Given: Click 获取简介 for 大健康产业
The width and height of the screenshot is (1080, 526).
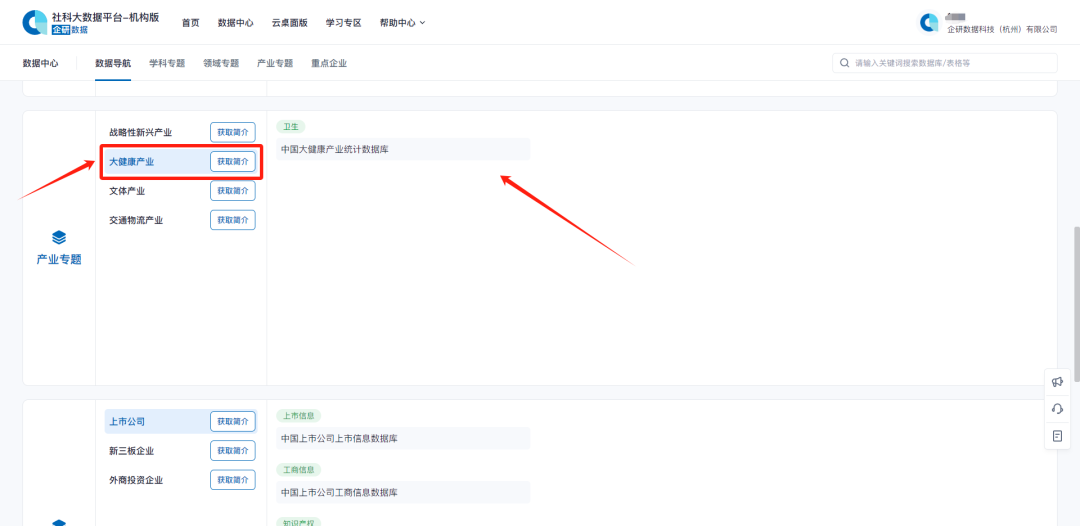Looking at the screenshot, I should point(233,162).
